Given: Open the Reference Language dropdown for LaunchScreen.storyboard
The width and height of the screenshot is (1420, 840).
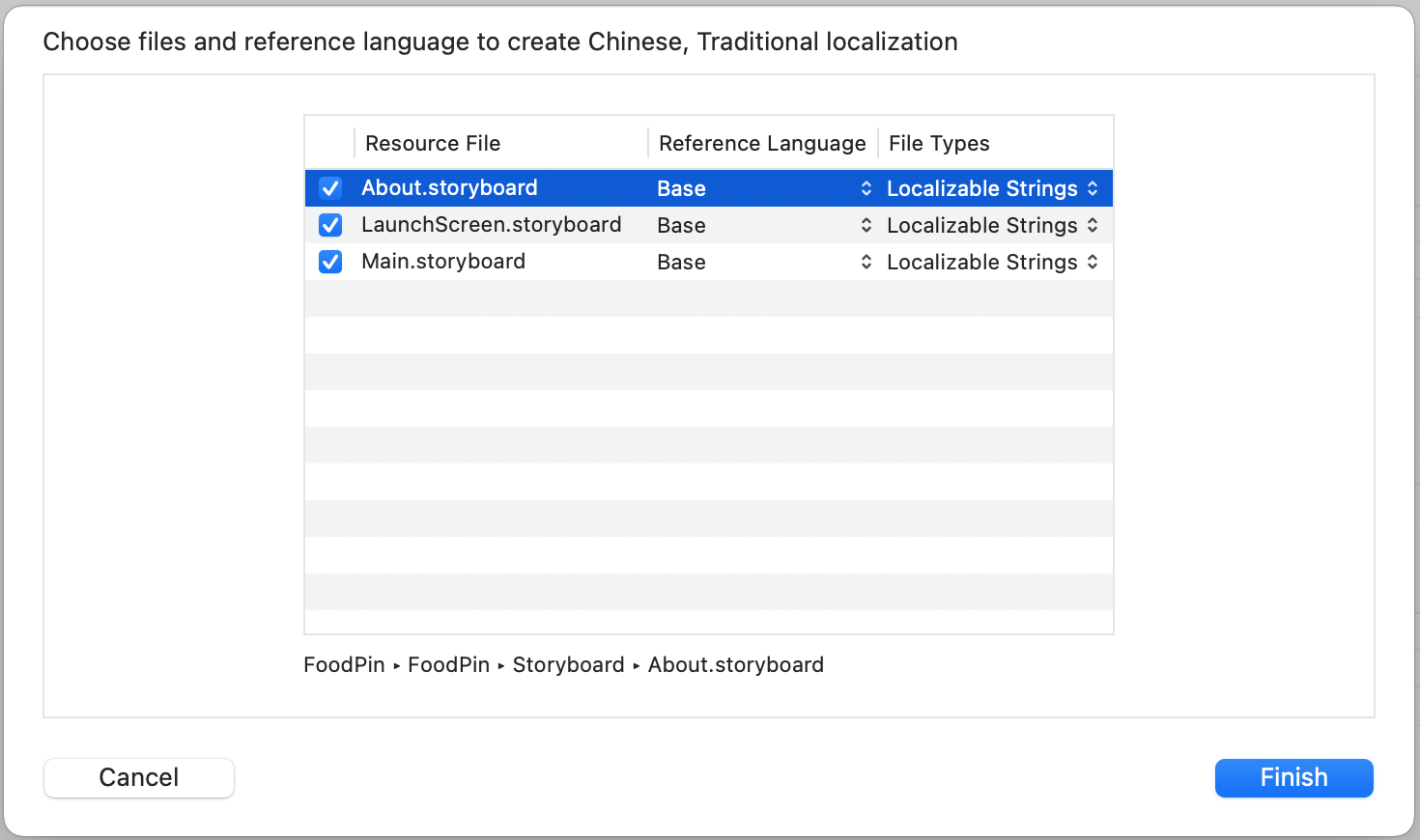Looking at the screenshot, I should 866,224.
